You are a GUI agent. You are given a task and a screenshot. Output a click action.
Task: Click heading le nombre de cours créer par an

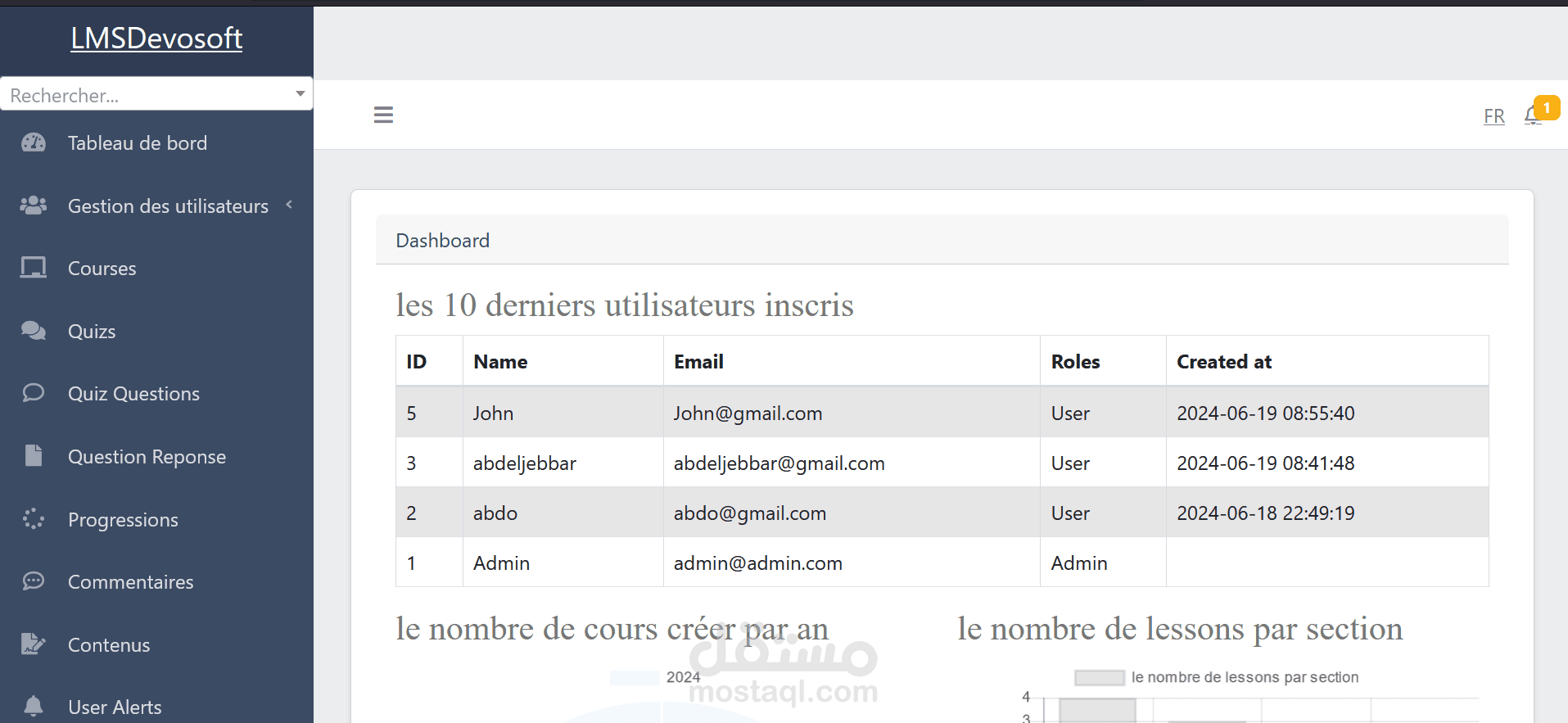(612, 629)
